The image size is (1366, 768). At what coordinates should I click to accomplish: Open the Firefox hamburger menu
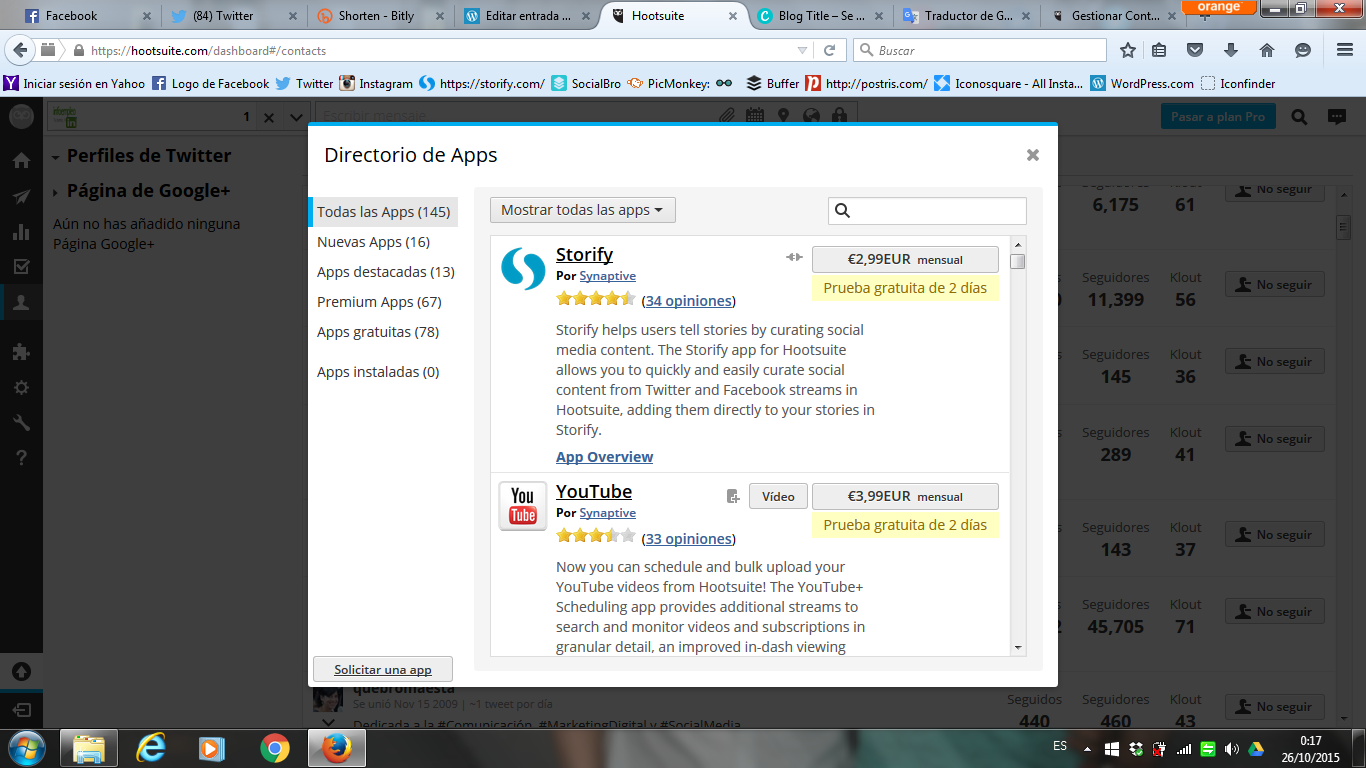tap(1345, 50)
